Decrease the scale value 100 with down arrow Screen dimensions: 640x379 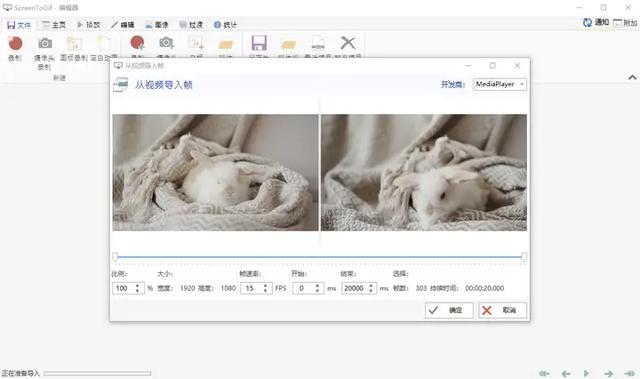pos(138,291)
